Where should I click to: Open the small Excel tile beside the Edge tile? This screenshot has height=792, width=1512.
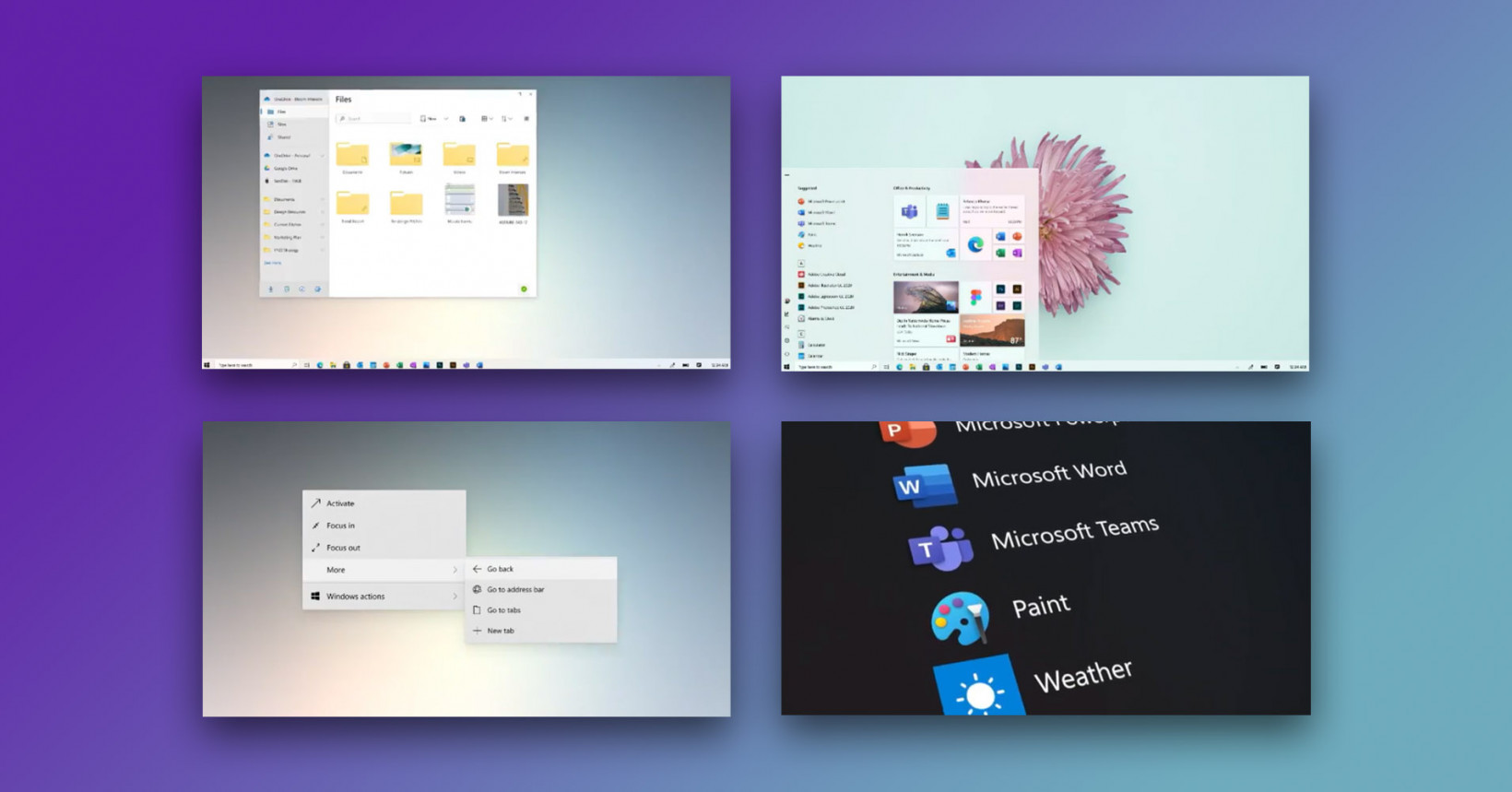[1000, 253]
